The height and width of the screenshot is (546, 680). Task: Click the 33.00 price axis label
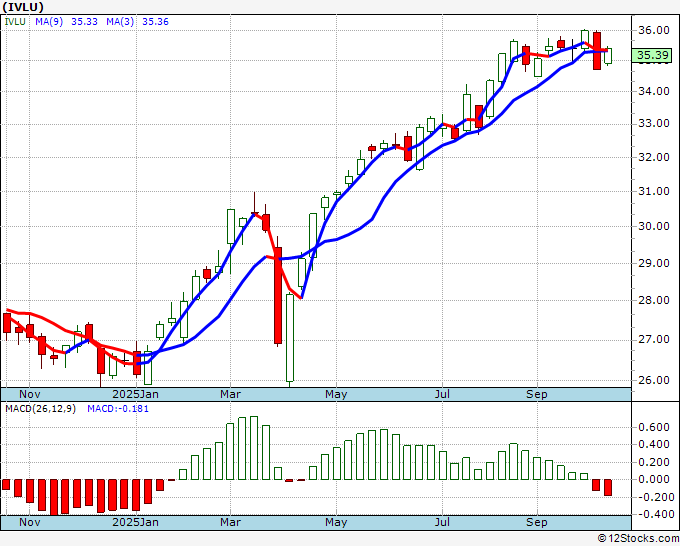[653, 124]
